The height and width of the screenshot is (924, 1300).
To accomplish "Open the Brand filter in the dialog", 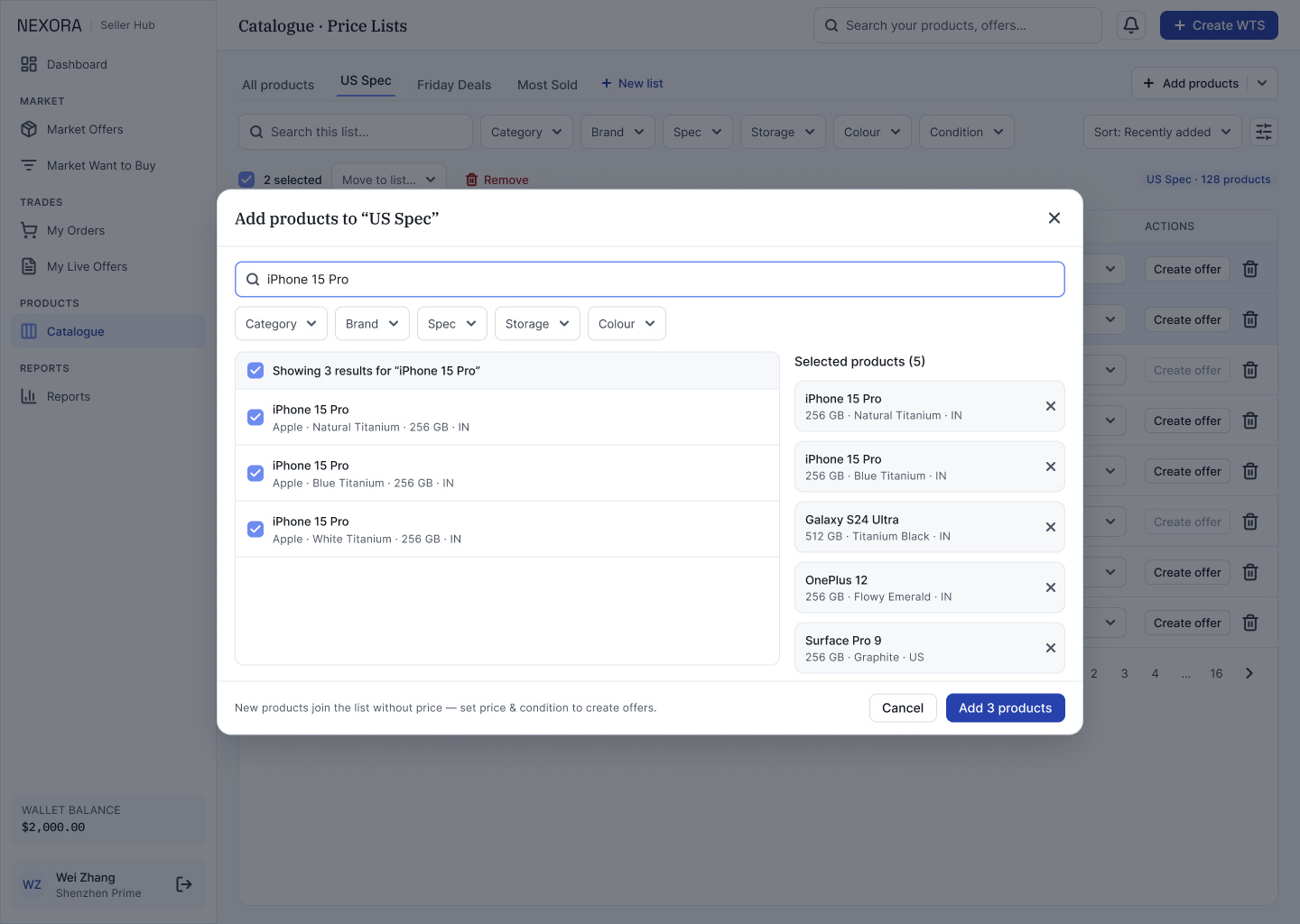I will (x=372, y=324).
